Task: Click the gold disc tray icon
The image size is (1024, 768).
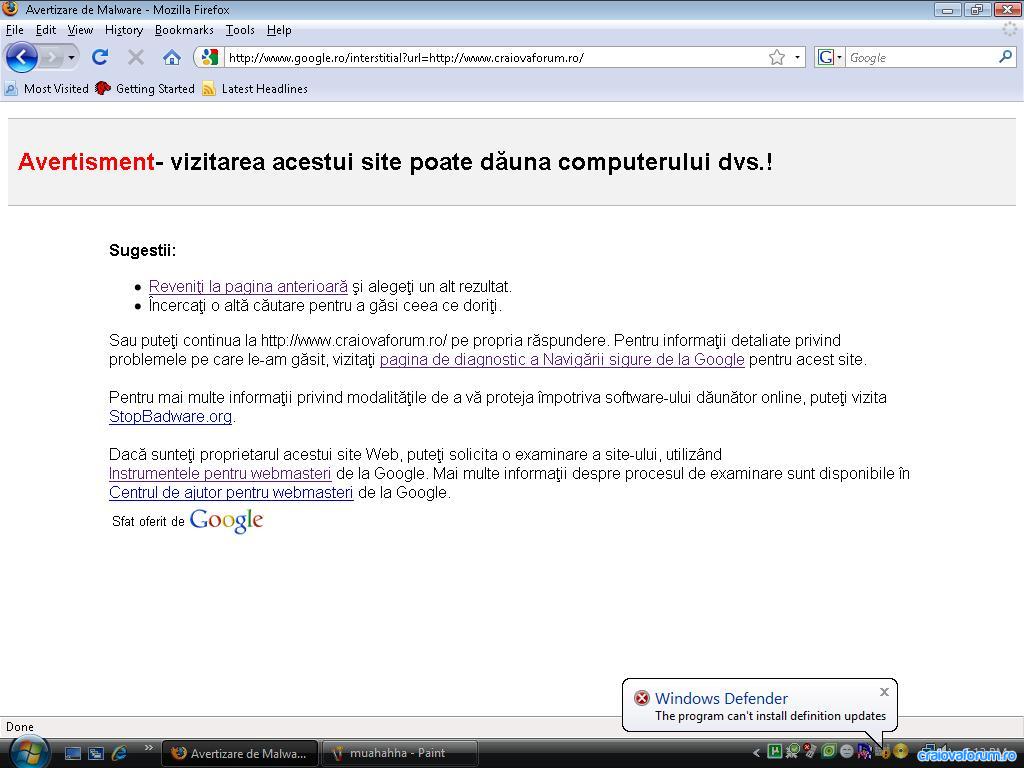Action: point(901,752)
